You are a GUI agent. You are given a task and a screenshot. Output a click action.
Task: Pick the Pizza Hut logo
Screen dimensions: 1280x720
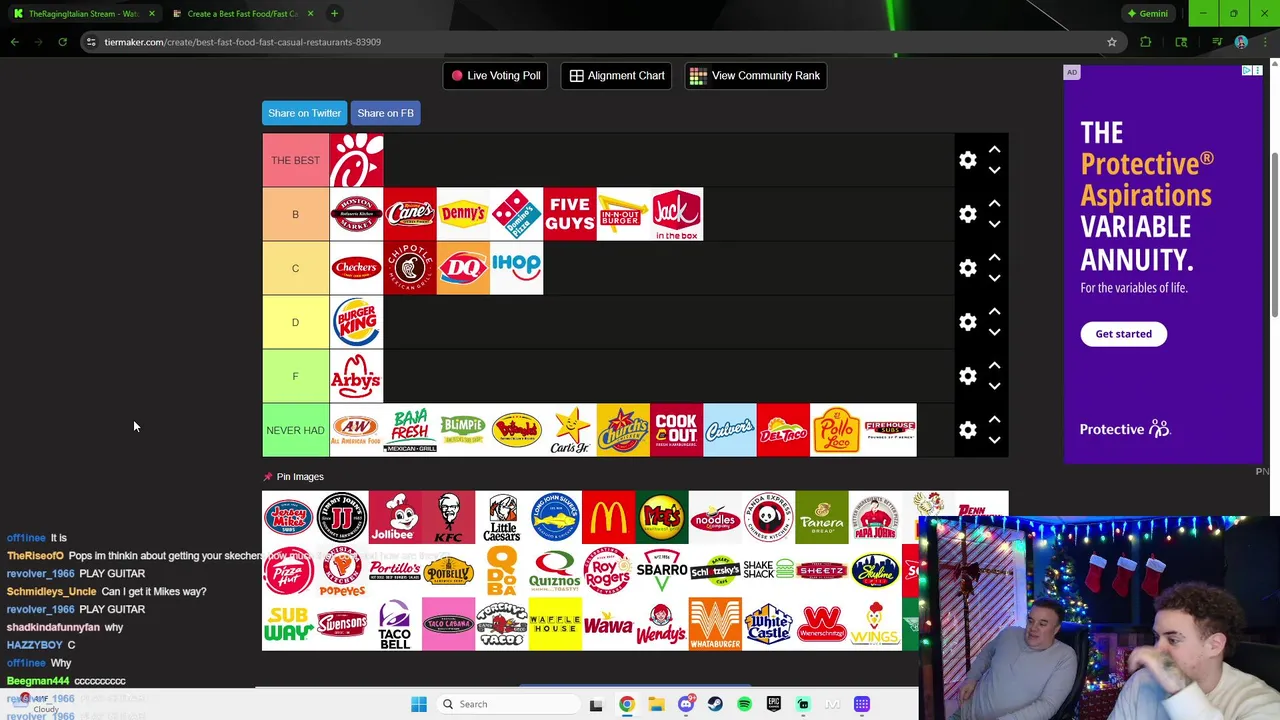point(288,571)
